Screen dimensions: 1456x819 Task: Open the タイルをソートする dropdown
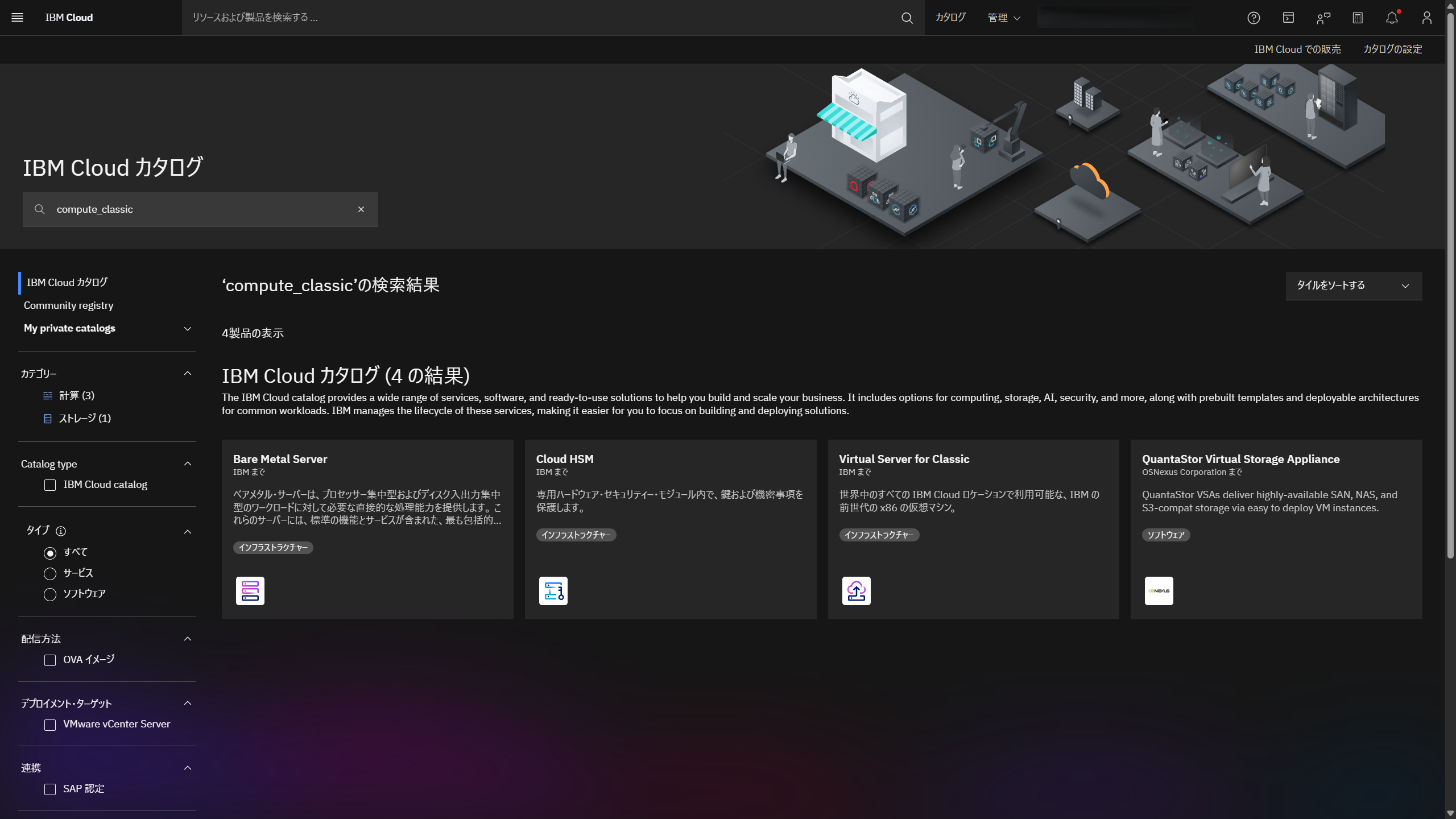tap(1353, 286)
